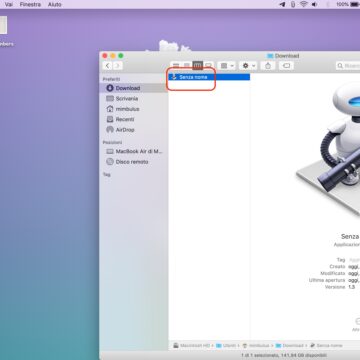Go back with the Finder back arrow
This screenshot has height=360, width=360.
107,66
